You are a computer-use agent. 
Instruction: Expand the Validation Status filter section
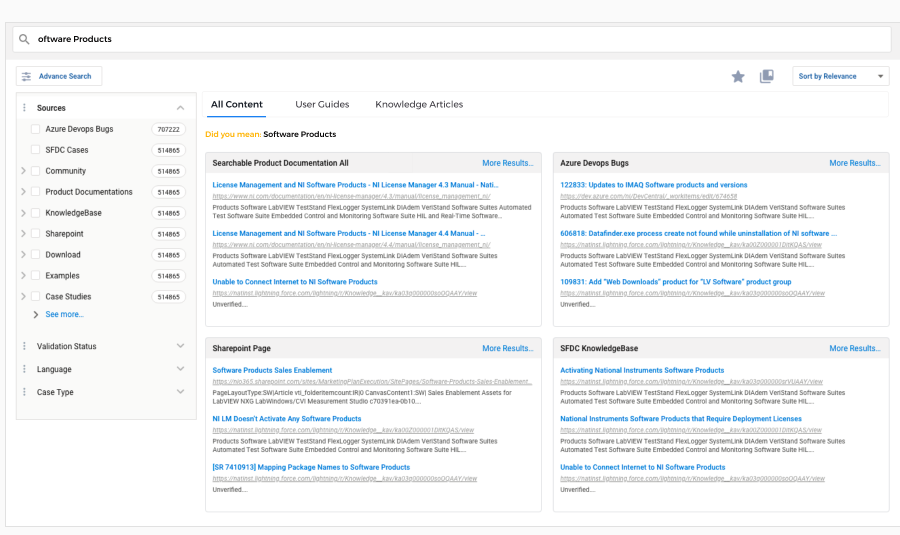pyautogui.click(x=180, y=346)
